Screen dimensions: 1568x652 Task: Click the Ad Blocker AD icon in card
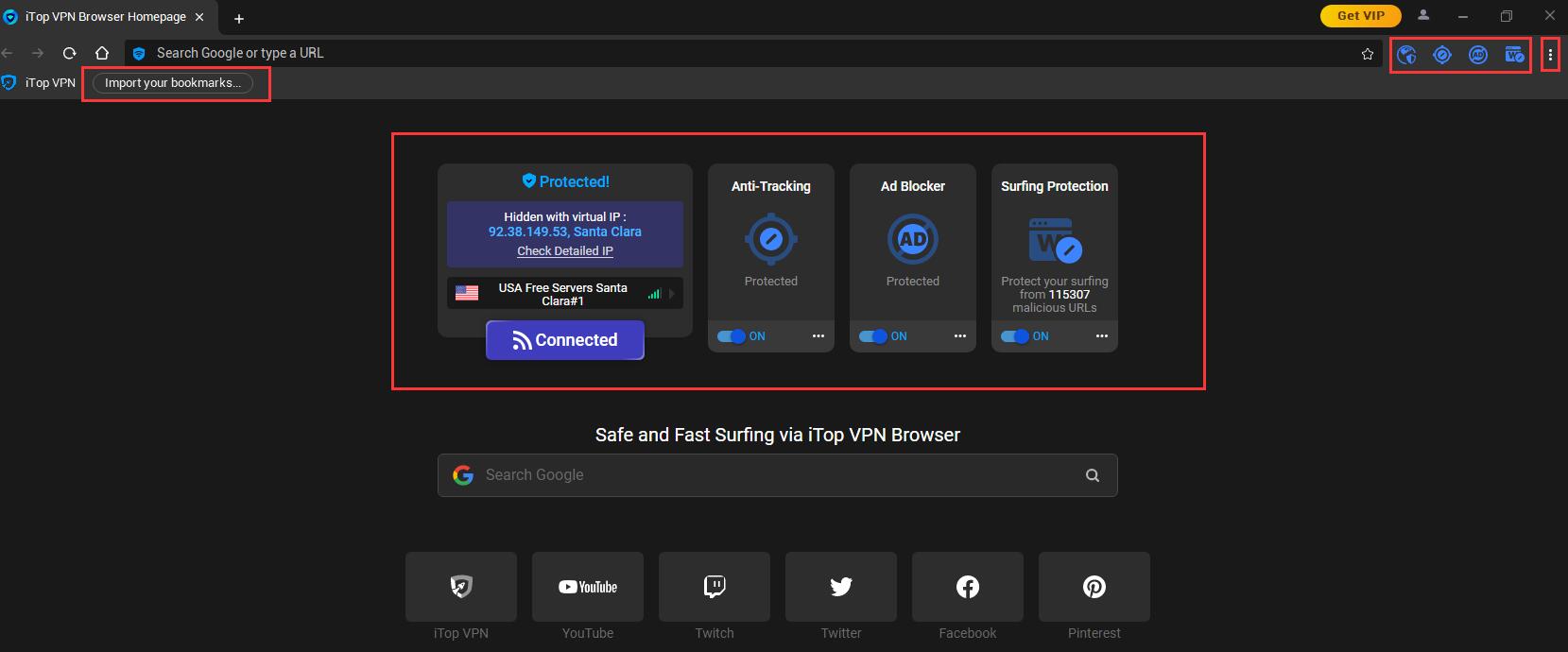(x=913, y=239)
